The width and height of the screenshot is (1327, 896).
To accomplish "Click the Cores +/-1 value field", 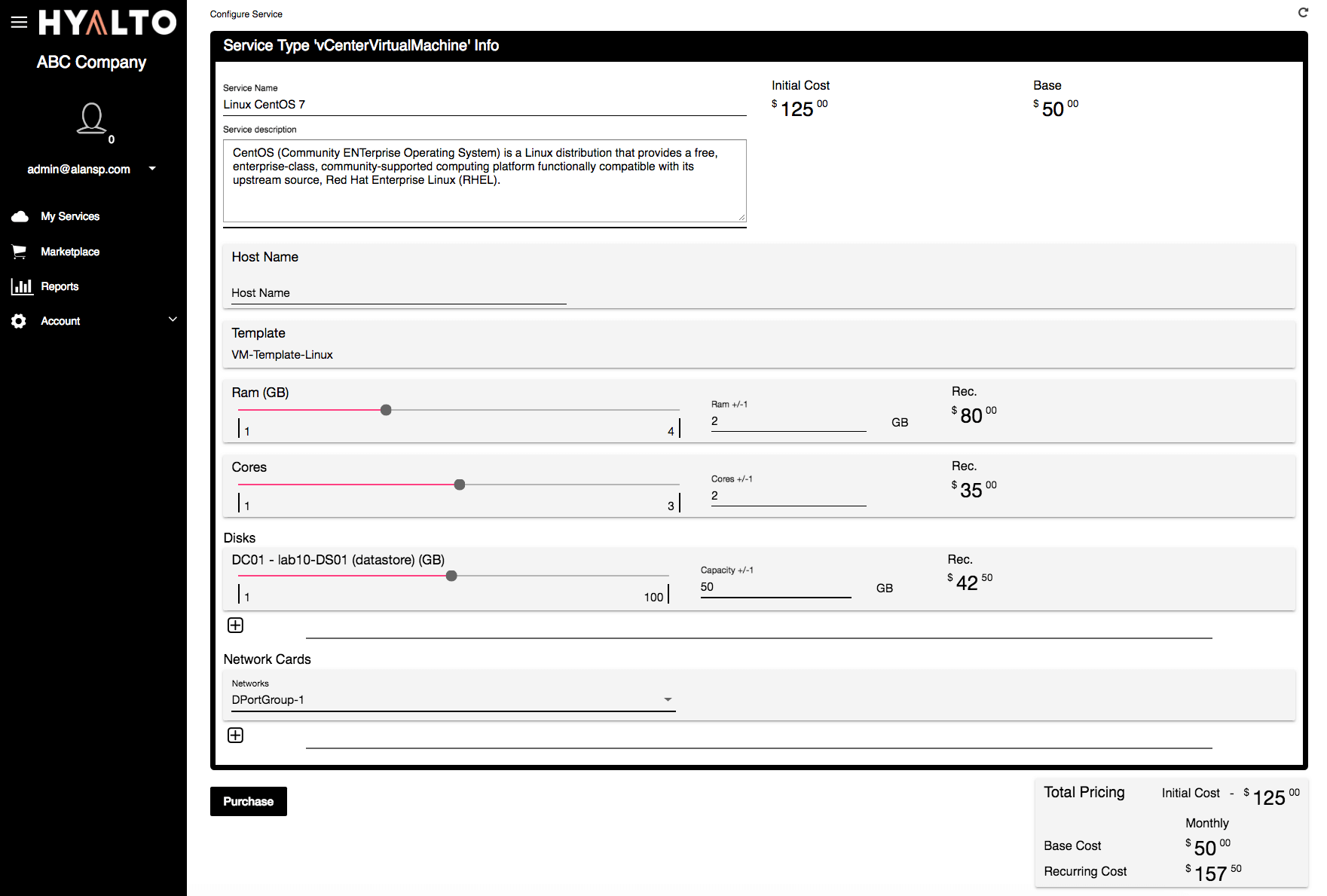I will click(789, 496).
